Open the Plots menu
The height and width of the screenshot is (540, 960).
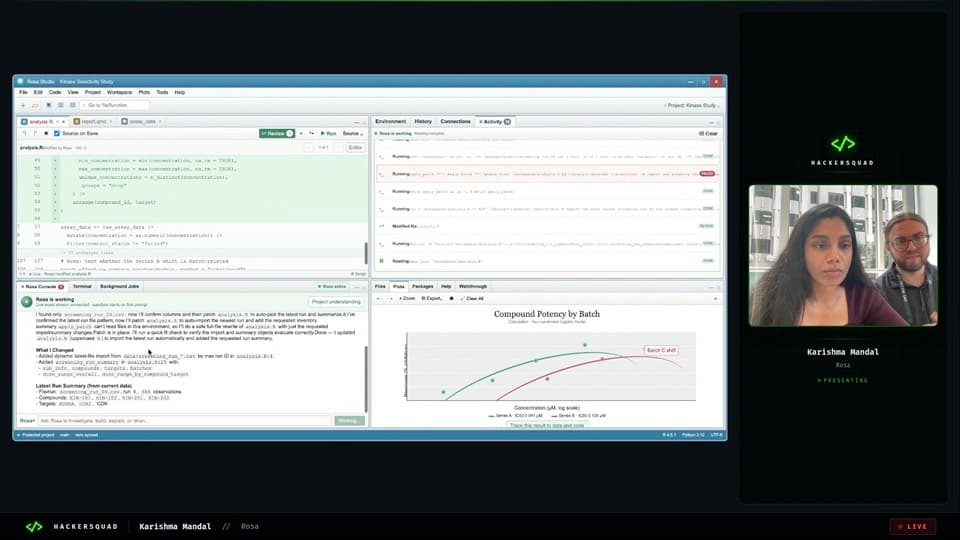point(144,92)
